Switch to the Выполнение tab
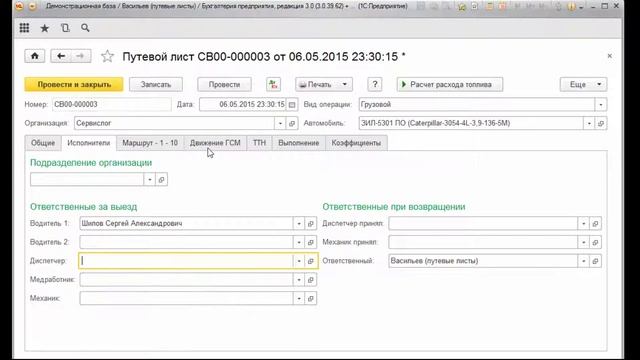The width and height of the screenshot is (640, 360). click(x=299, y=143)
